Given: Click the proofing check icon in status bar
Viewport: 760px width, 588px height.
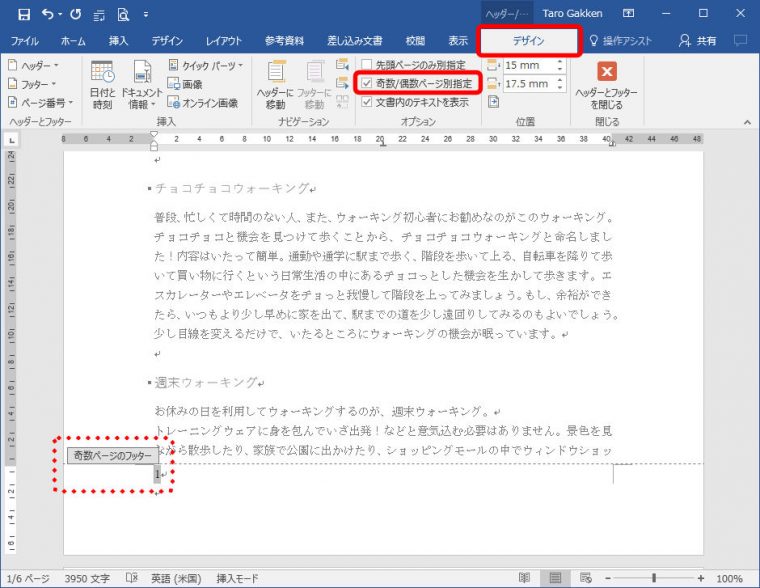Looking at the screenshot, I should coord(131,578).
